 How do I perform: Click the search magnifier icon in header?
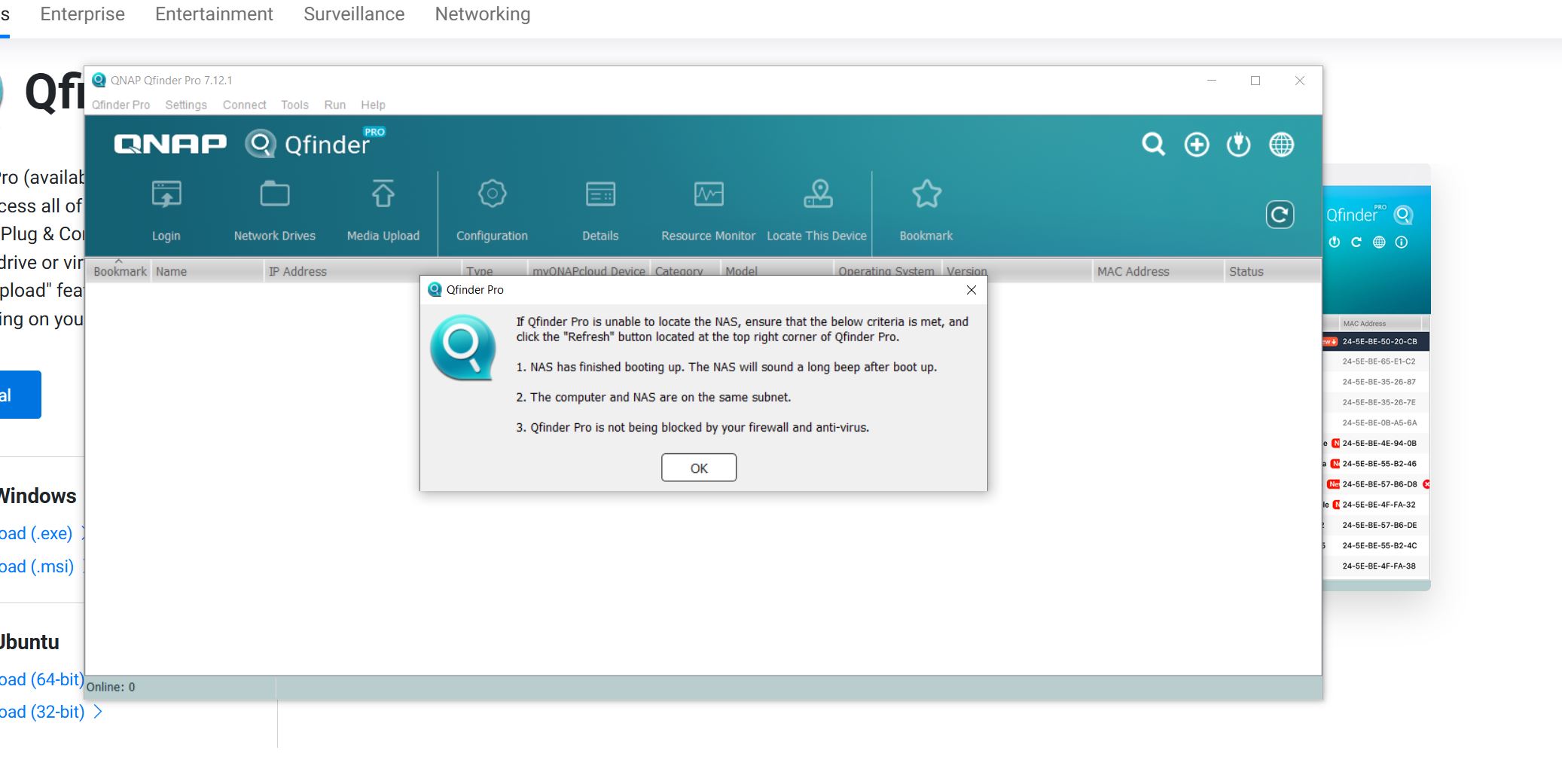point(1153,144)
